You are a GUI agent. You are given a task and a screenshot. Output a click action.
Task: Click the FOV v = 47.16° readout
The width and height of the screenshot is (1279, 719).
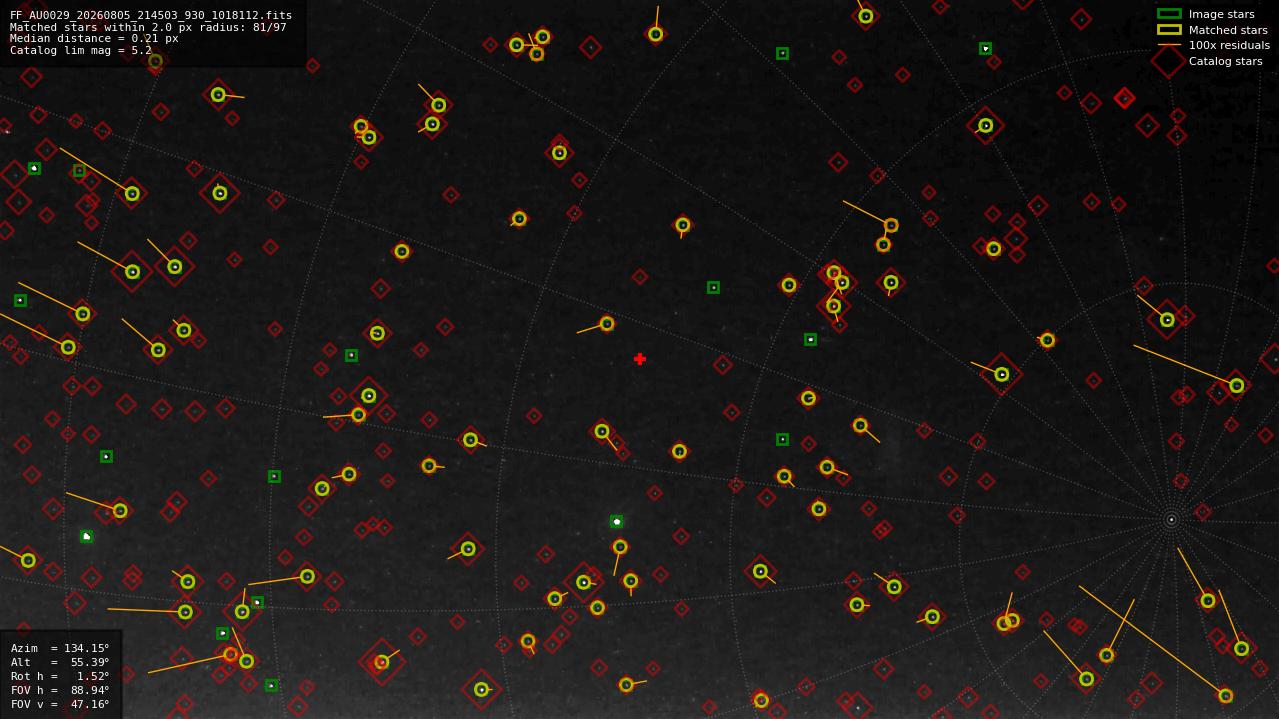(x=60, y=704)
